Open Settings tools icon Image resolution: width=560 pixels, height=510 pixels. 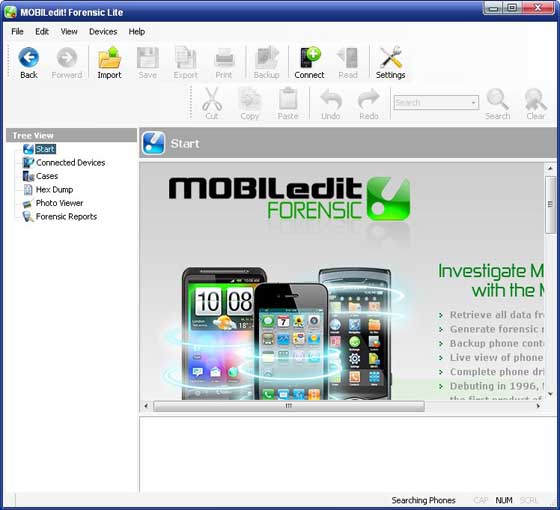tap(390, 58)
